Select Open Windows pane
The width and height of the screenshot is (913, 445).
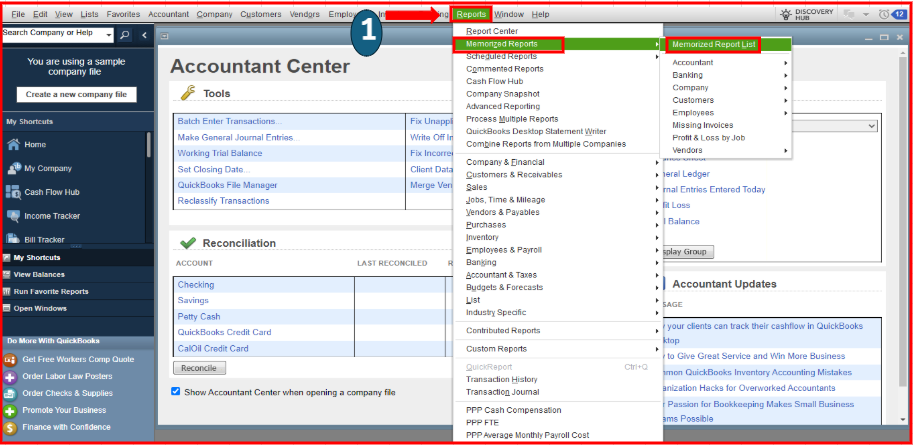[77, 308]
